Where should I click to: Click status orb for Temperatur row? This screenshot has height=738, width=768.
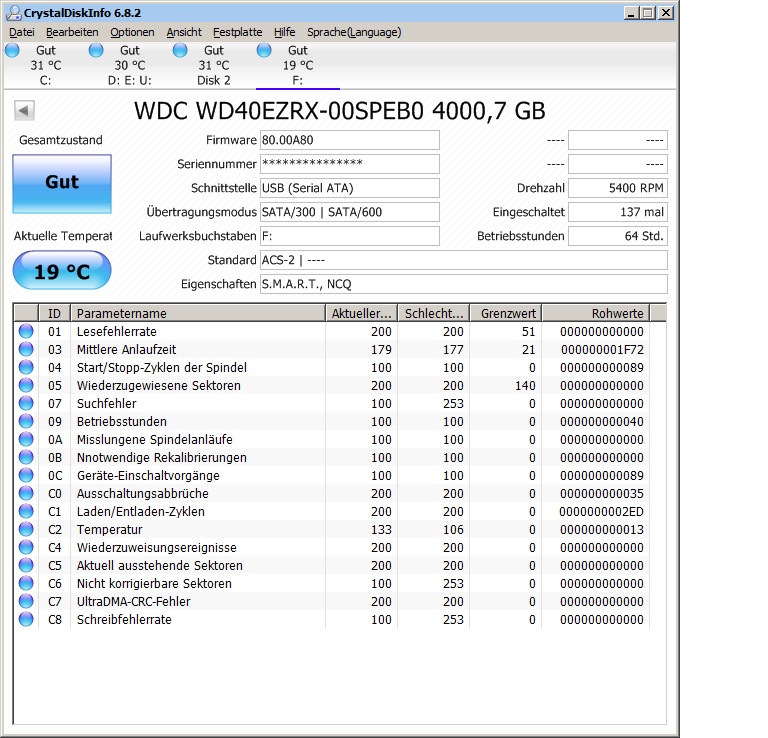pos(26,529)
